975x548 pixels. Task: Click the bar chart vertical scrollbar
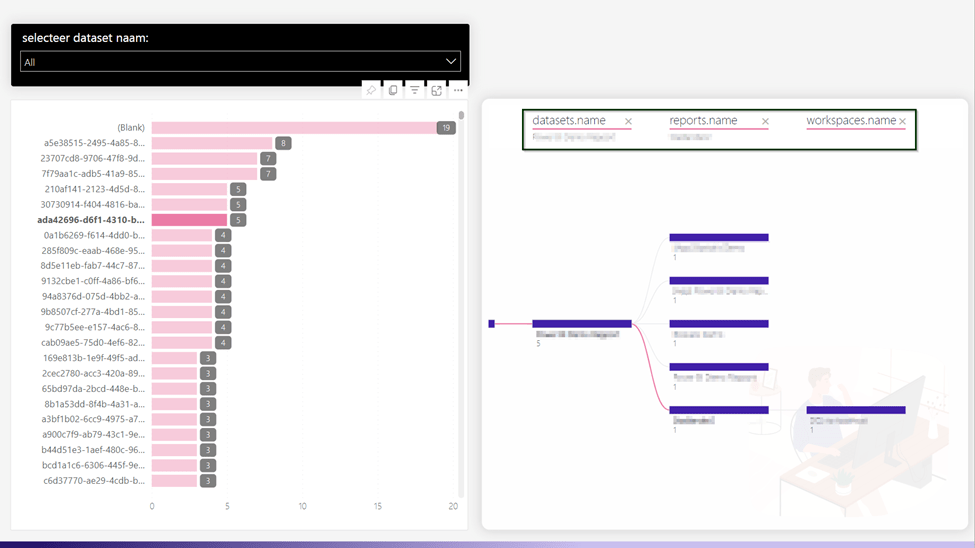tap(461, 300)
